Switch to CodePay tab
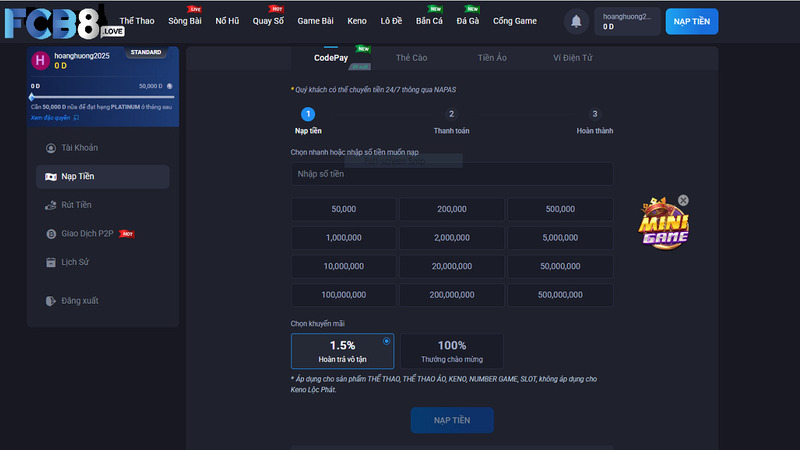The width and height of the screenshot is (800, 450). pos(331,58)
